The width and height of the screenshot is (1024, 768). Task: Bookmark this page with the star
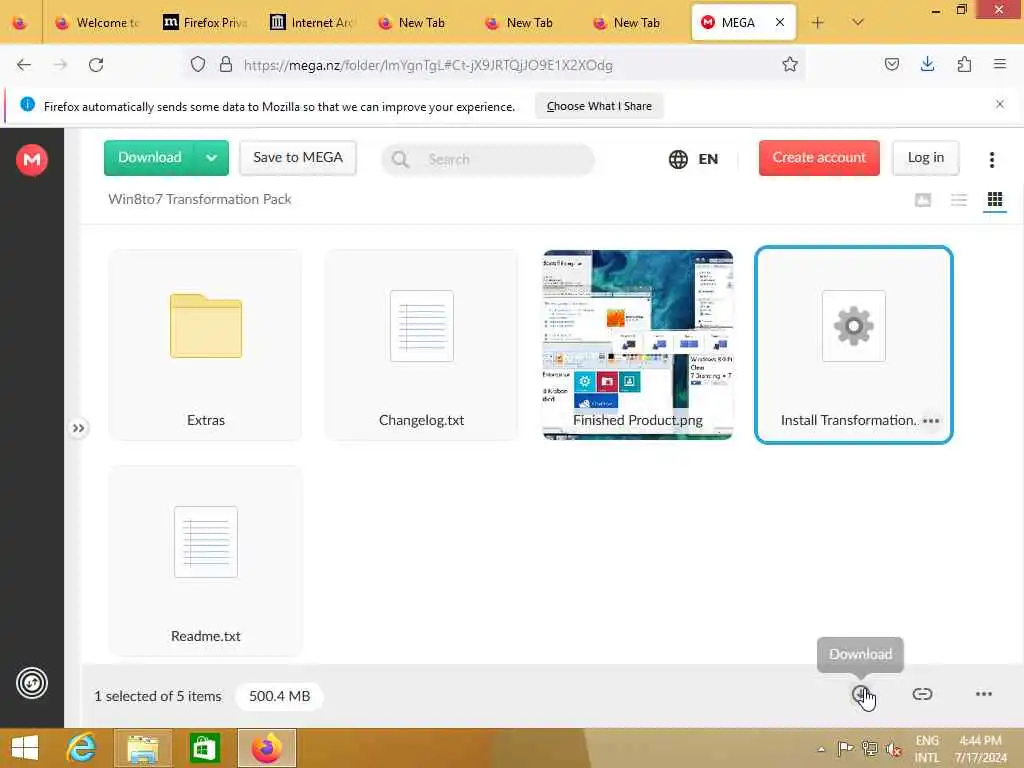click(790, 64)
